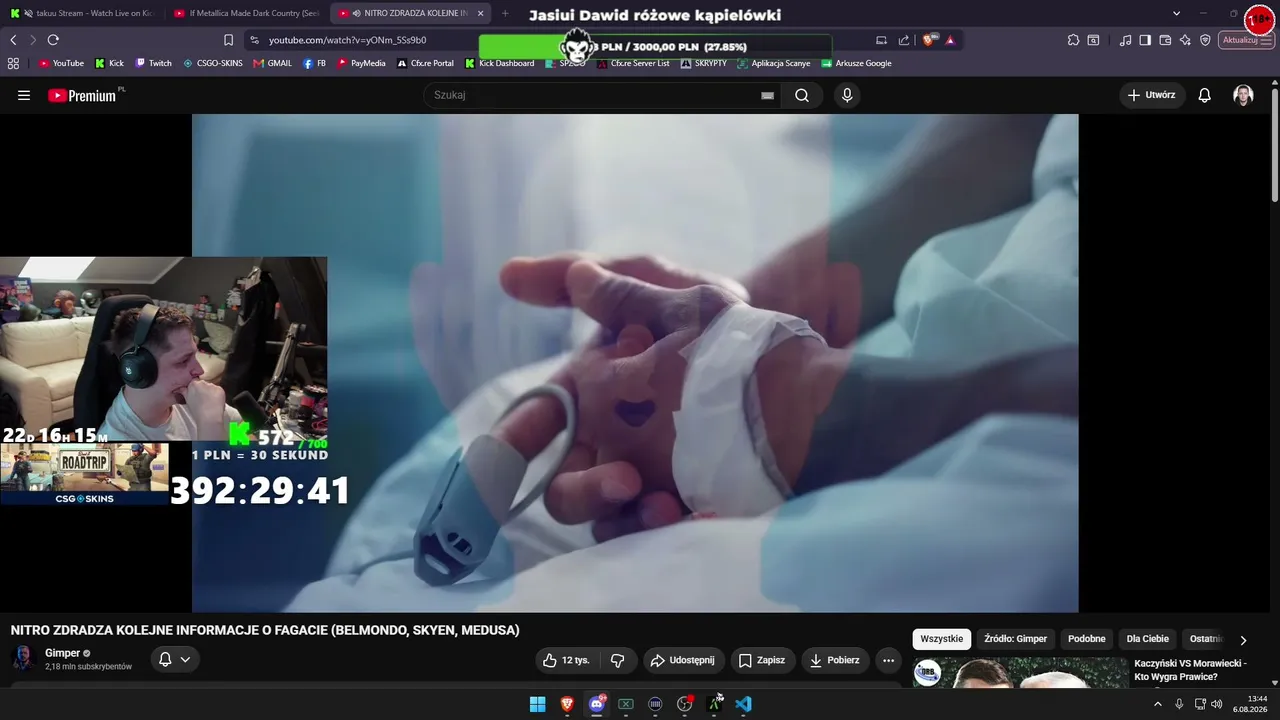
Task: Open the browser apps grid icon
Action: point(13,63)
